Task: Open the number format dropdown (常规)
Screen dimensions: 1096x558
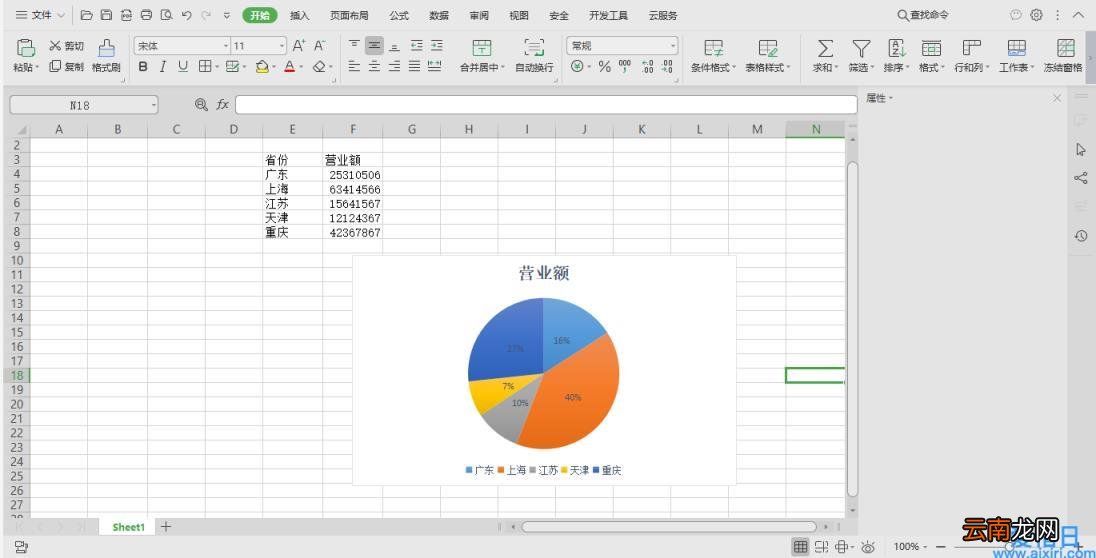Action: point(673,46)
